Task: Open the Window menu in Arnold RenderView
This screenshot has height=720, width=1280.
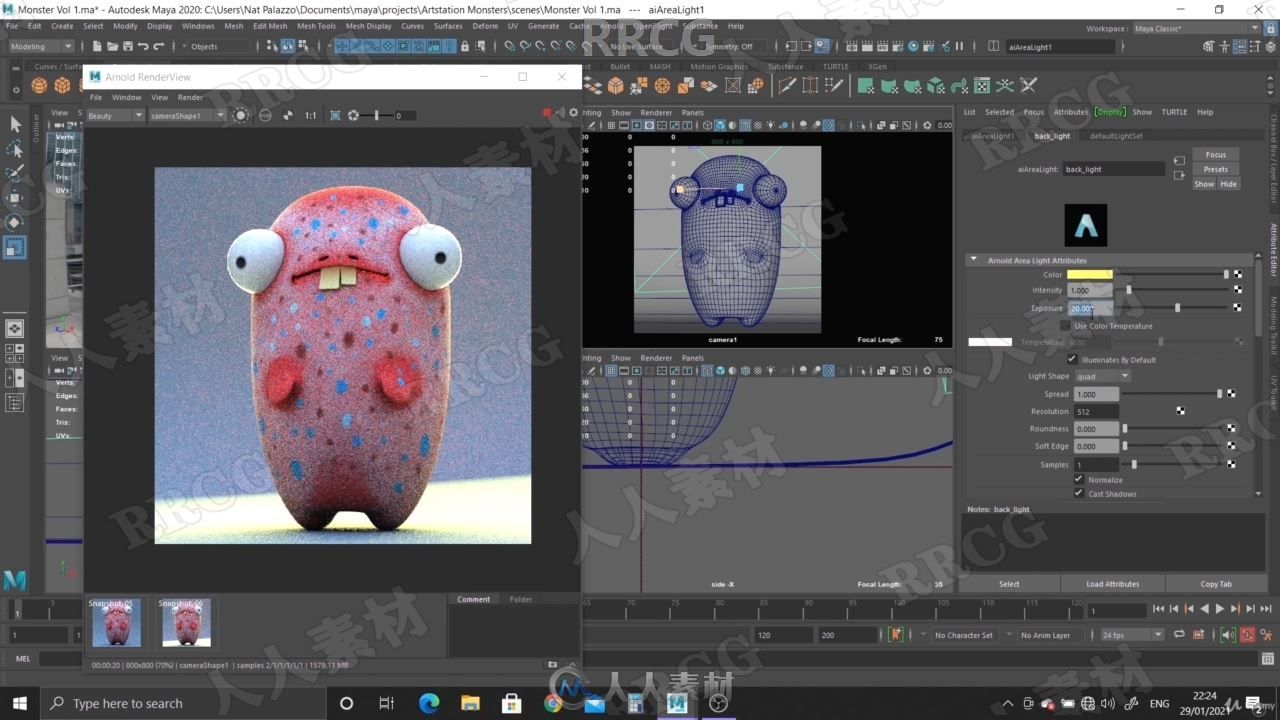Action: (126, 97)
